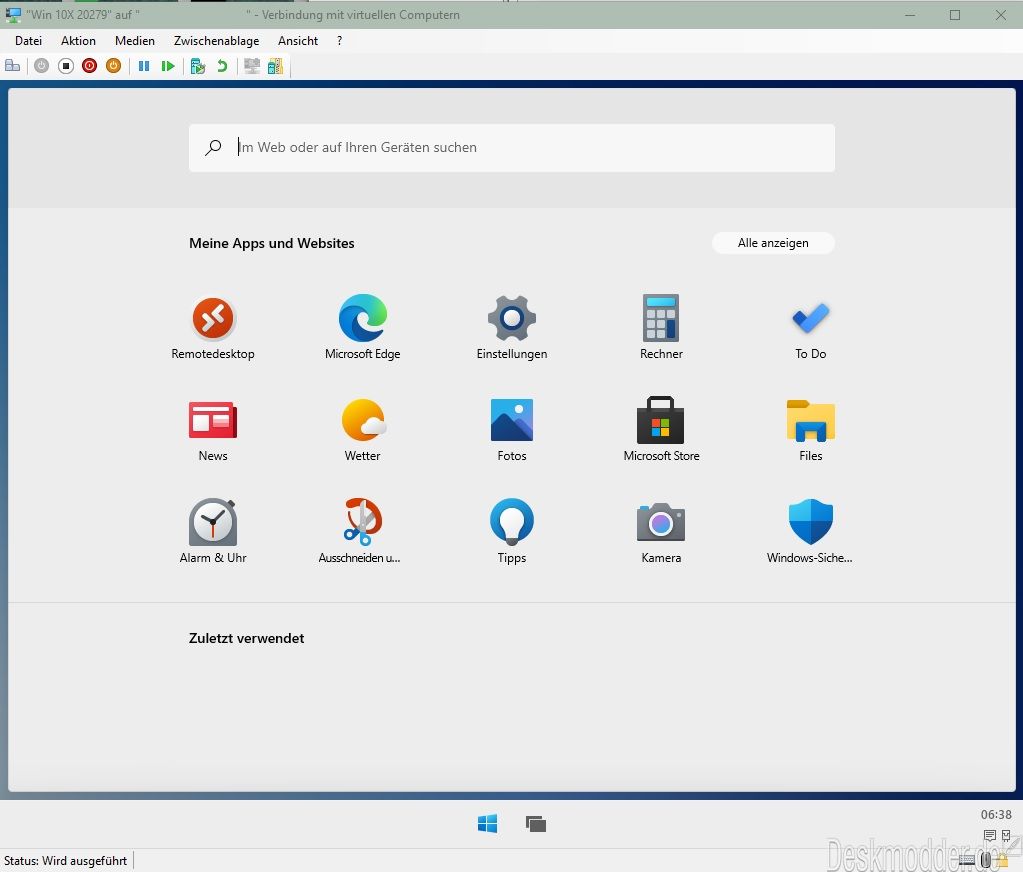
Task: Open the ? help menu
Action: 339,40
